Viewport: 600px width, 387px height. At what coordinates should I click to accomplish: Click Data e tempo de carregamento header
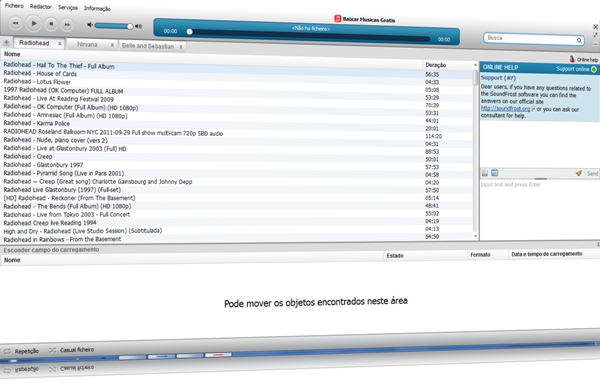pos(547,254)
